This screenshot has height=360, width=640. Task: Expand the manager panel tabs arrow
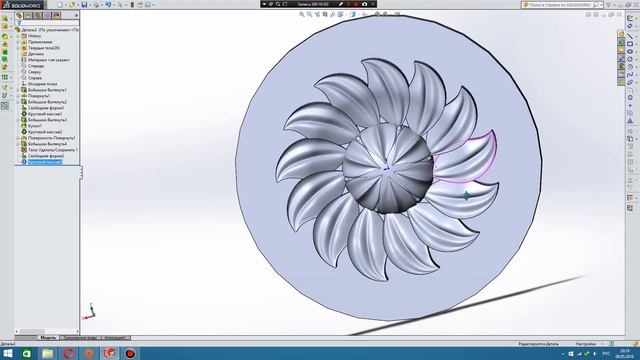coord(76,16)
